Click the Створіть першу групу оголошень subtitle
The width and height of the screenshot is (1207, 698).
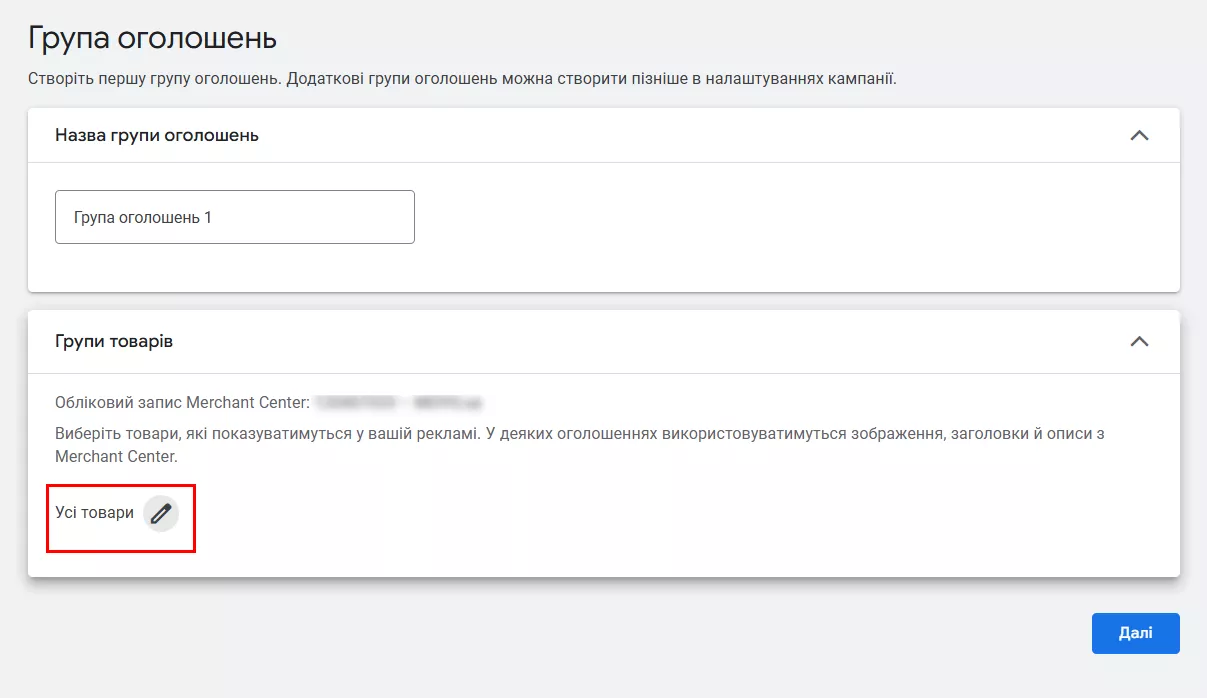(155, 79)
